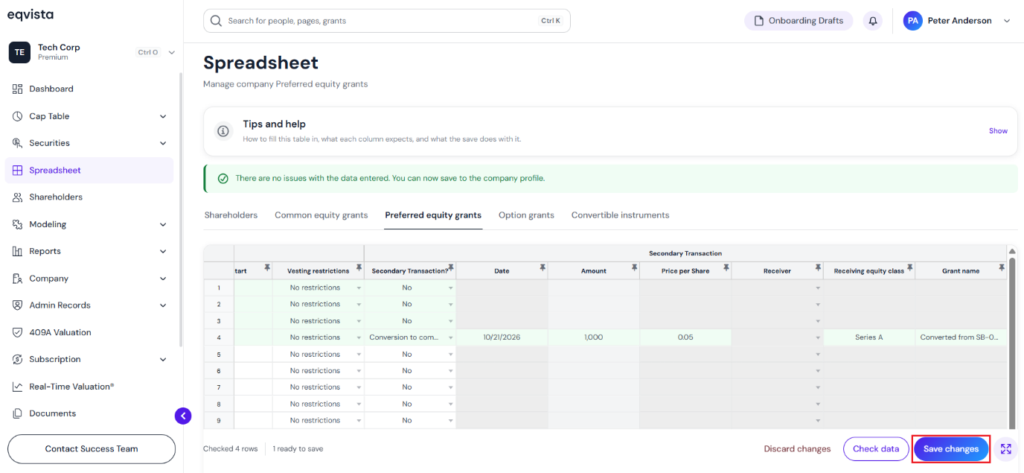This screenshot has height=473, width=1024.
Task: Expand the Reports menu chevron
Action: click(163, 252)
